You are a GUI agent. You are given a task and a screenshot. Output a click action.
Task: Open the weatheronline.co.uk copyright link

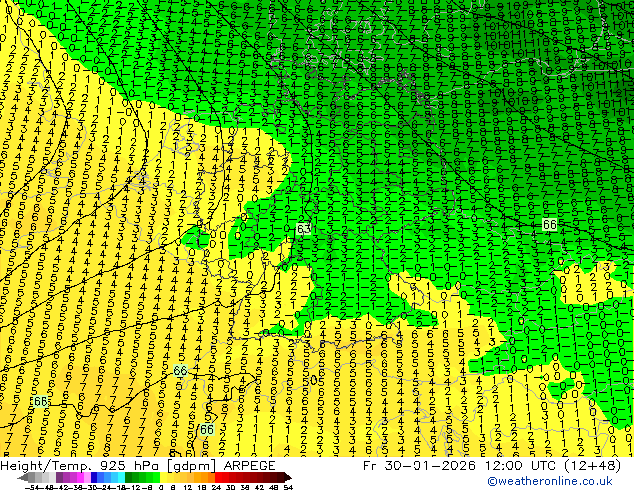(x=550, y=481)
